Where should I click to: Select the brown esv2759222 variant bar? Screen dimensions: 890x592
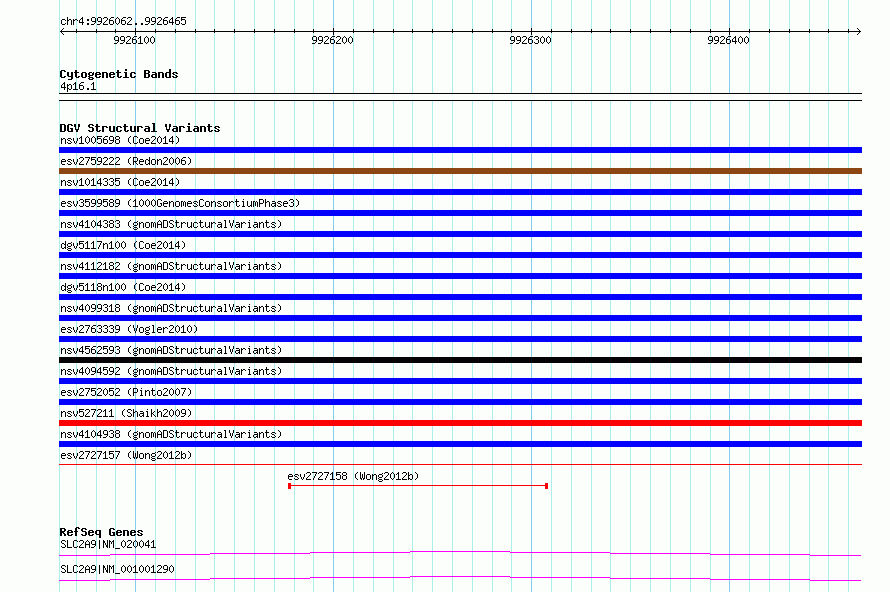(460, 171)
